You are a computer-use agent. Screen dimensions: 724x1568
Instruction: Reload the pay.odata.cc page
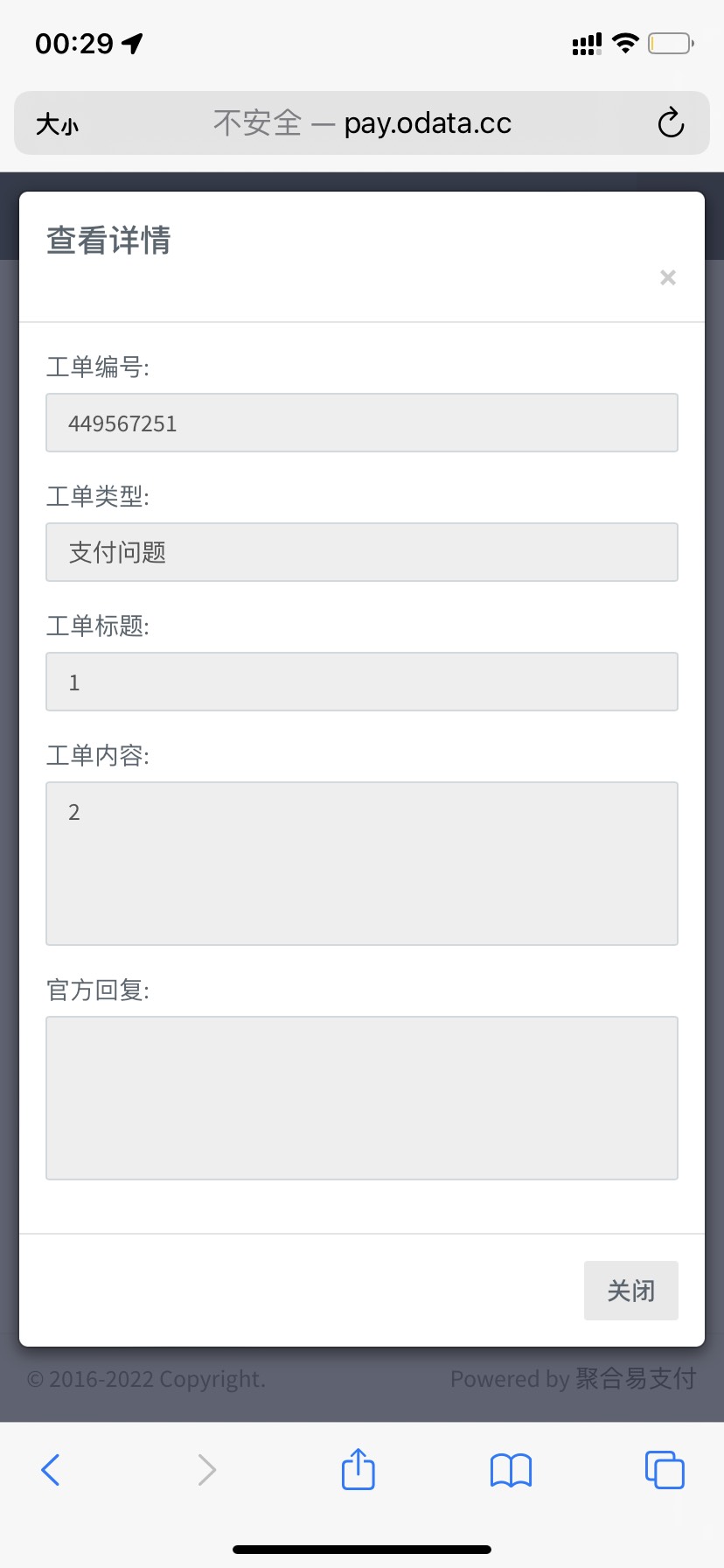coord(669,122)
